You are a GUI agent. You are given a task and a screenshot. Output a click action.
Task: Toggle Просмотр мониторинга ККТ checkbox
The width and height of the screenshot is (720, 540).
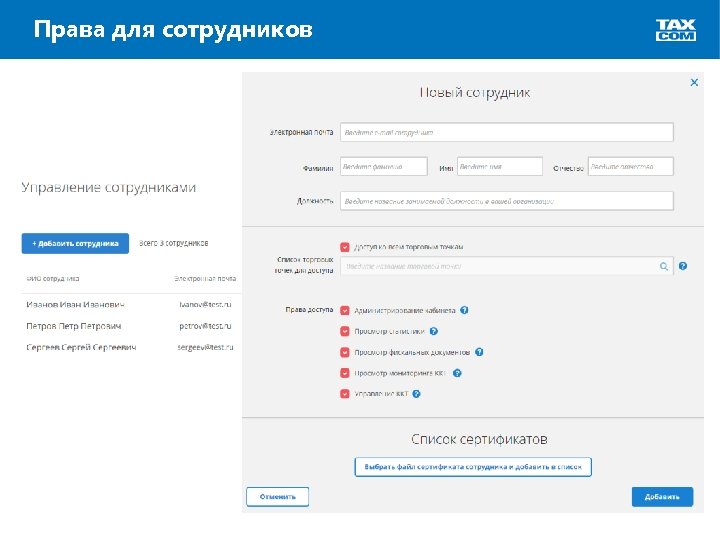345,373
